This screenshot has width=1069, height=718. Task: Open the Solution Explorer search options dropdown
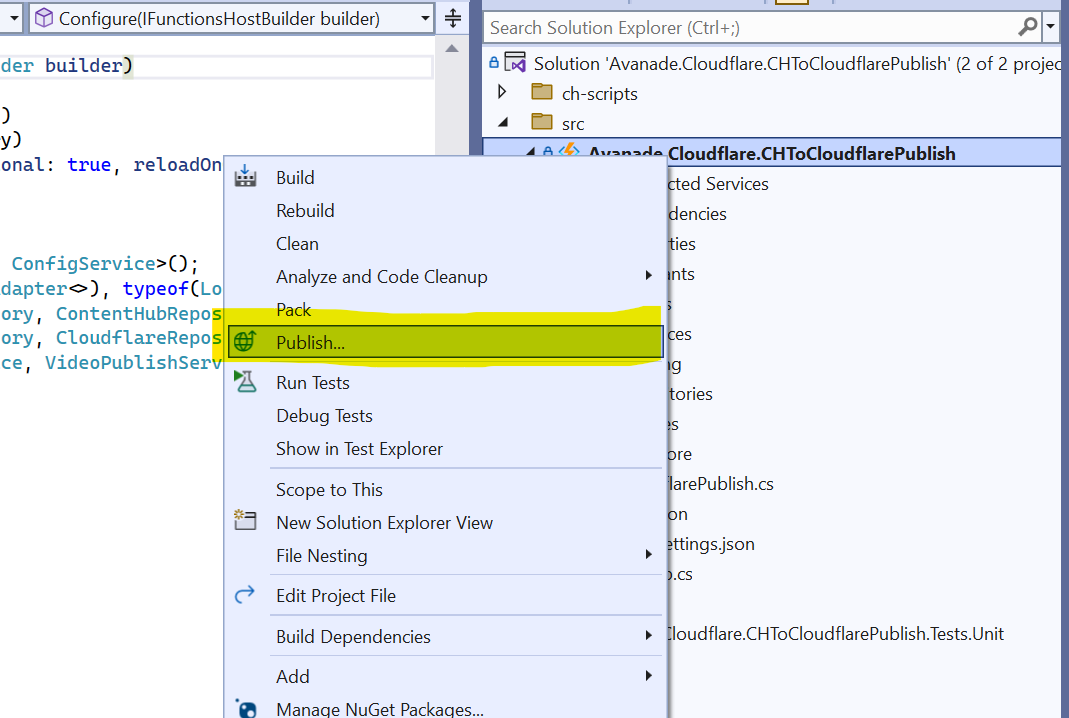point(1051,27)
